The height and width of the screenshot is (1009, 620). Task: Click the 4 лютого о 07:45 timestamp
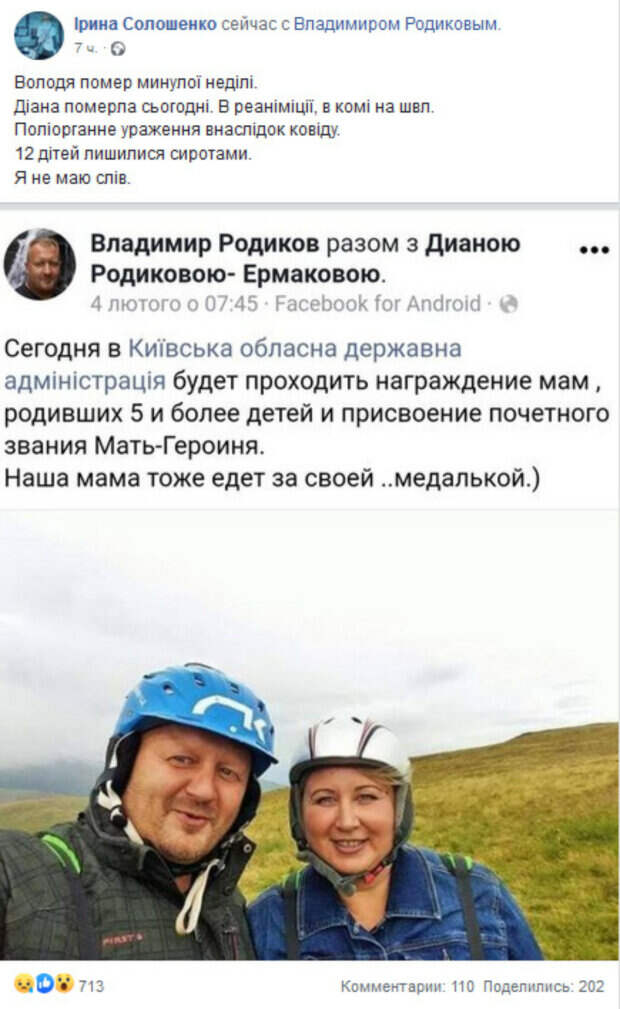tap(174, 304)
